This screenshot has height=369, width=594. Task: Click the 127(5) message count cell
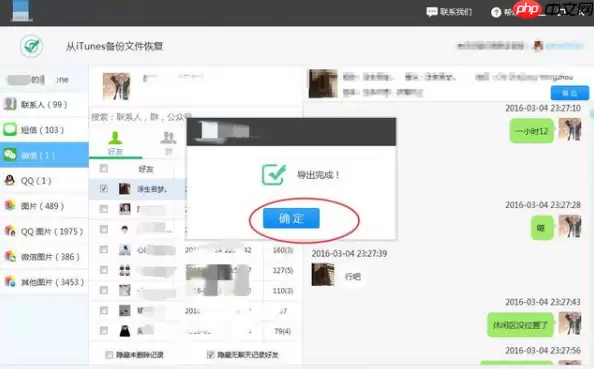283,270
